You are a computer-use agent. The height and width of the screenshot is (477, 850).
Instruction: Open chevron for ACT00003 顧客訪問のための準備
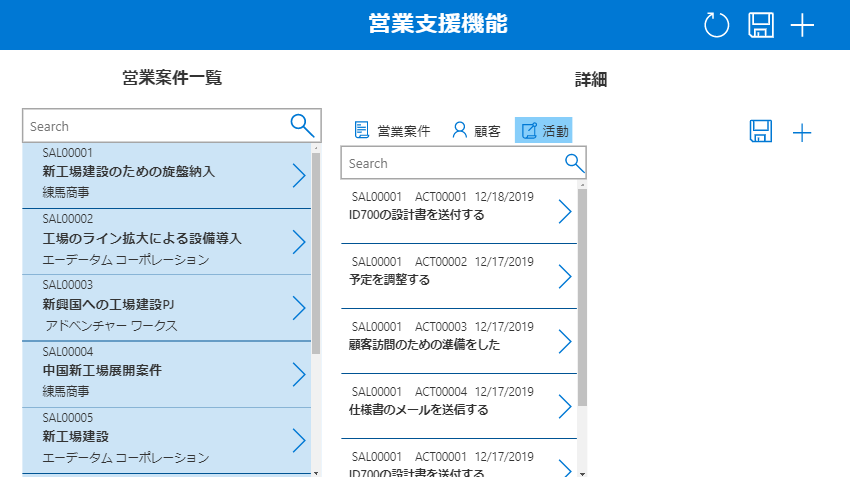[565, 341]
